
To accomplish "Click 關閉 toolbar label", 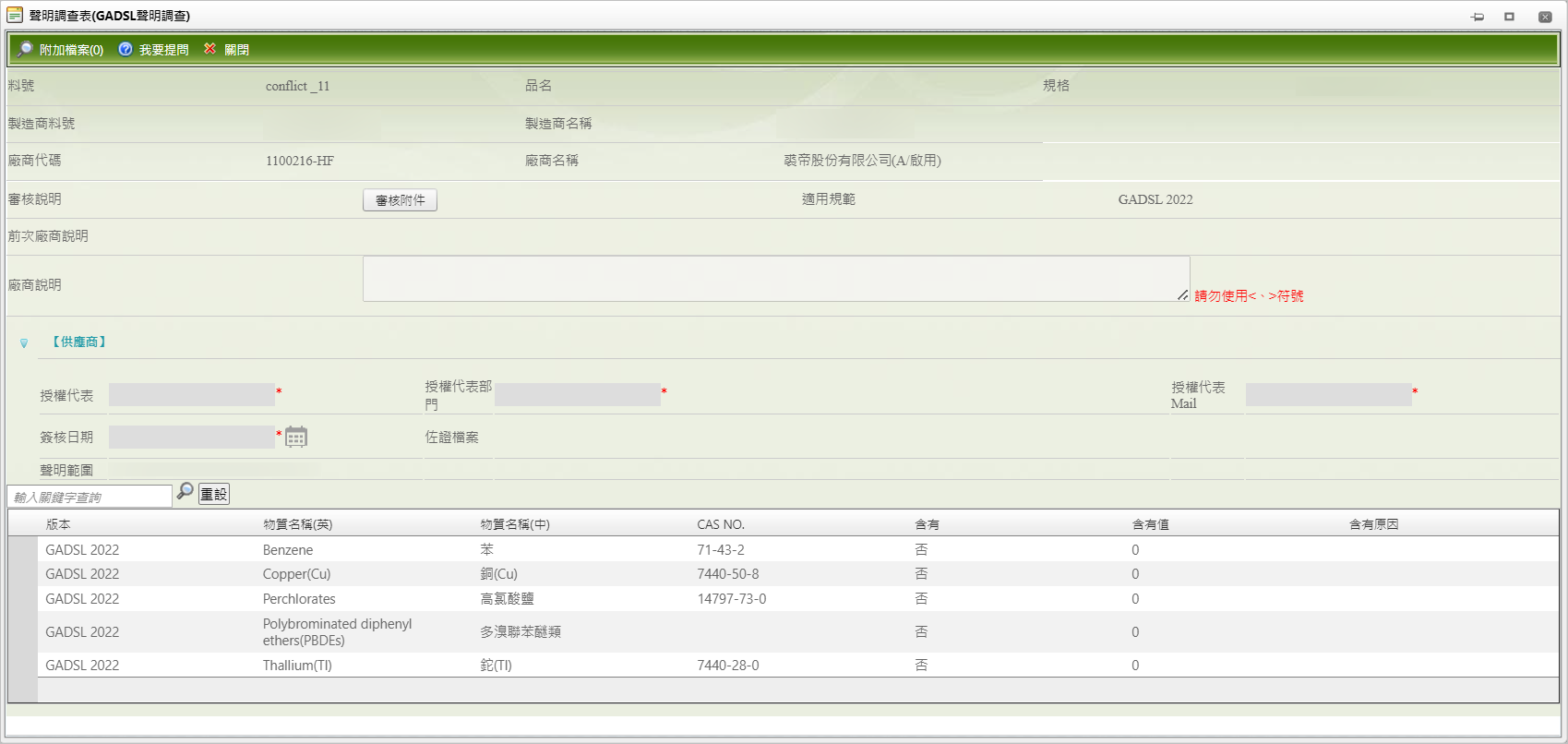I will pyautogui.click(x=236, y=50).
